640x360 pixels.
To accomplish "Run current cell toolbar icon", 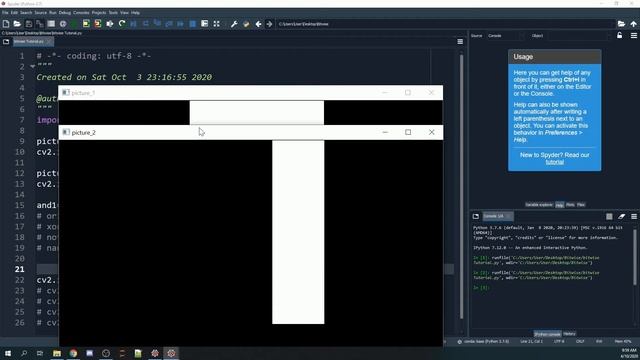I will (86, 24).
